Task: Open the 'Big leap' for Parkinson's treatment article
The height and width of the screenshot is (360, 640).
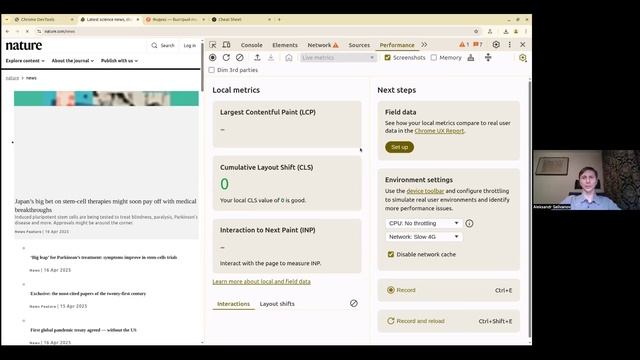Action: 104,258
